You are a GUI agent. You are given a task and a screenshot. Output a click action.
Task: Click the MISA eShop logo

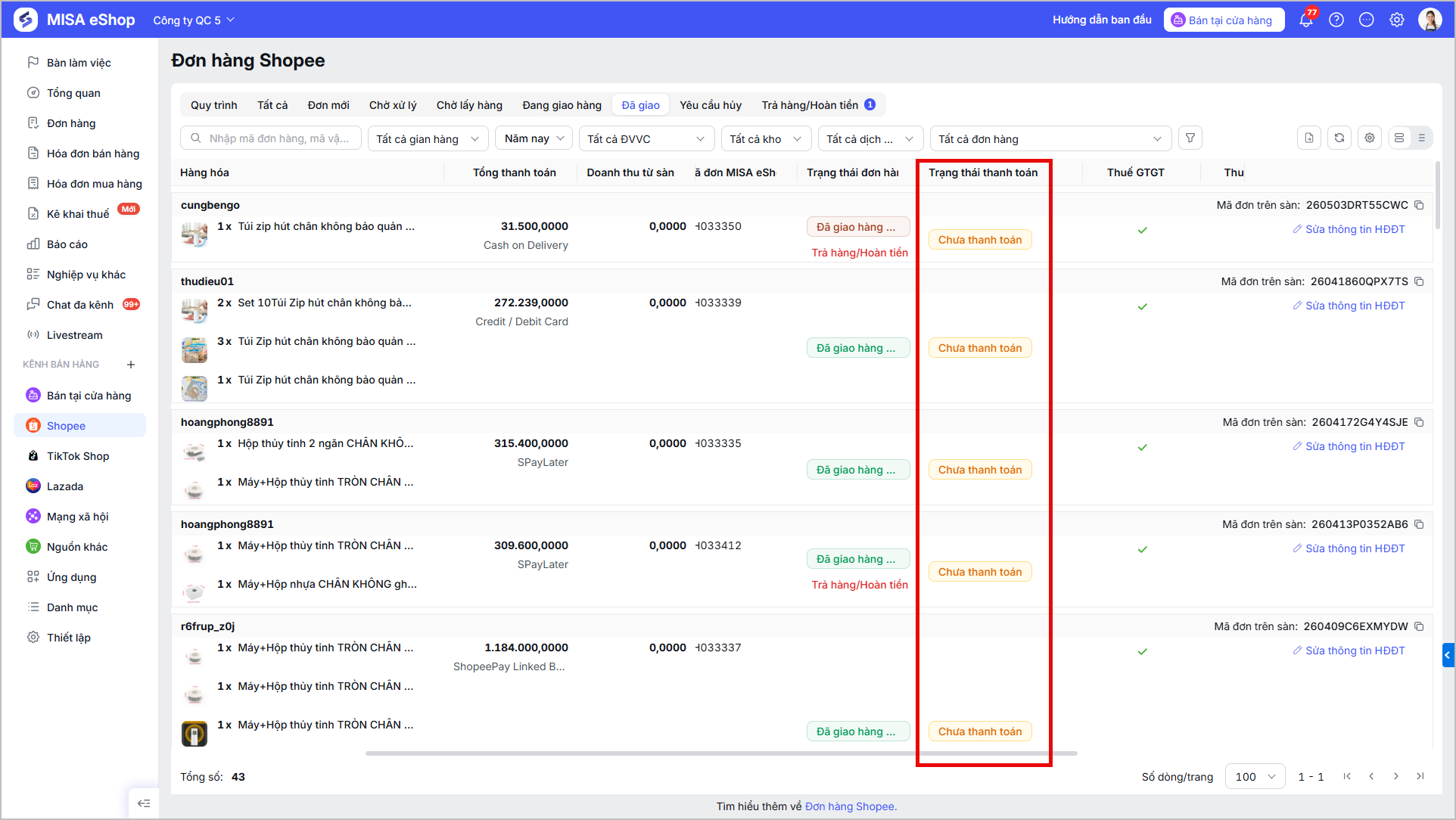(x=74, y=20)
